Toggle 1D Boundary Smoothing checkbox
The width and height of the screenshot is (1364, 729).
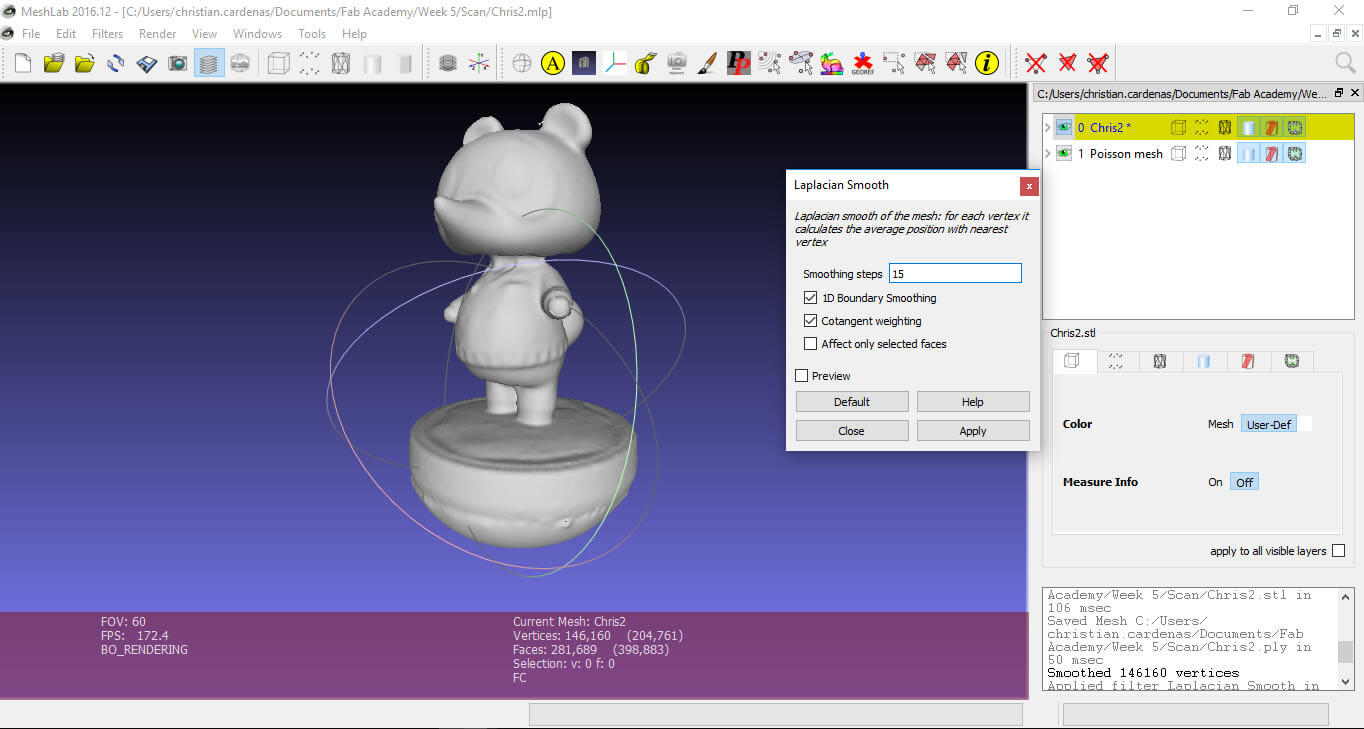point(811,298)
